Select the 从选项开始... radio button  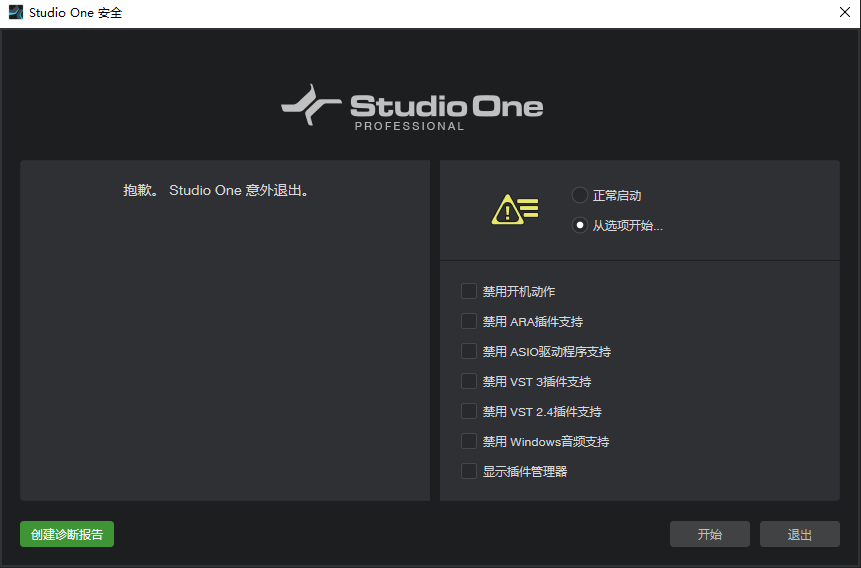click(x=580, y=225)
